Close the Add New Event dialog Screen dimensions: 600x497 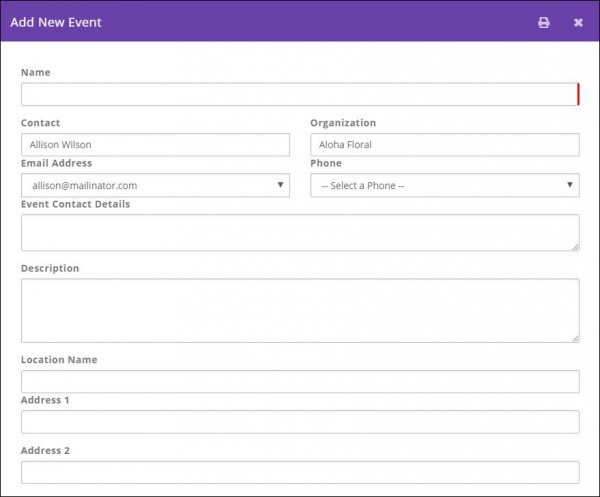pos(578,22)
